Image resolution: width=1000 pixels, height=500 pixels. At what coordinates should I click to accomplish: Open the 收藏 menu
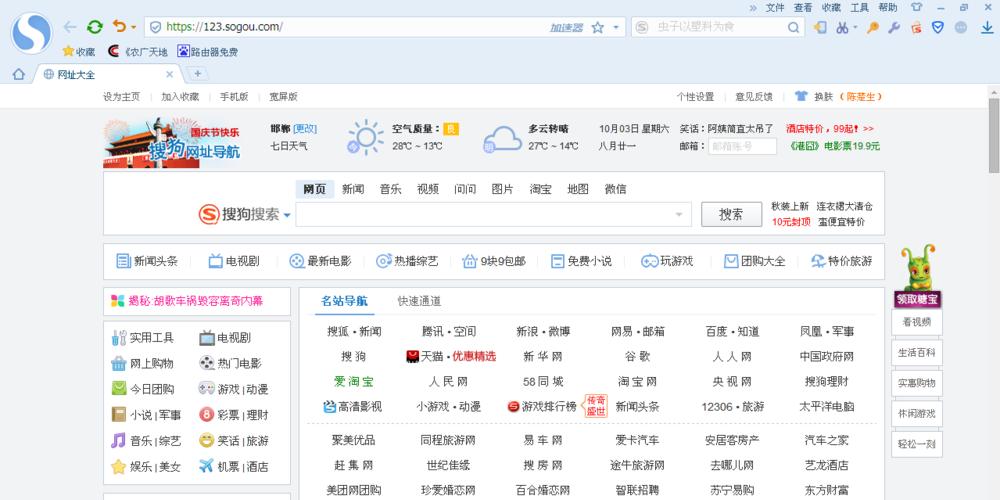coord(831,8)
